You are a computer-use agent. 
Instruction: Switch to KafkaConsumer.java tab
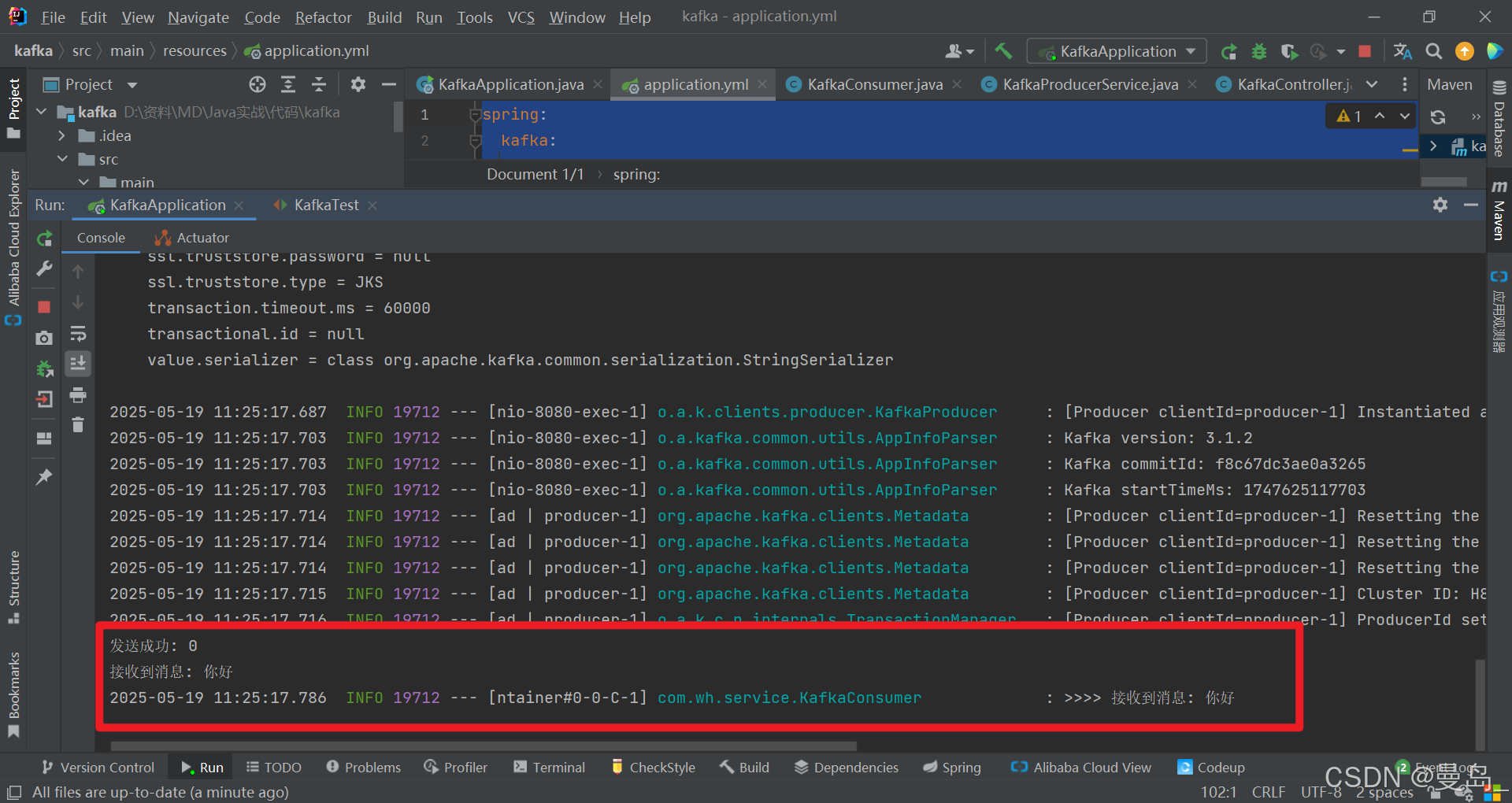(874, 84)
